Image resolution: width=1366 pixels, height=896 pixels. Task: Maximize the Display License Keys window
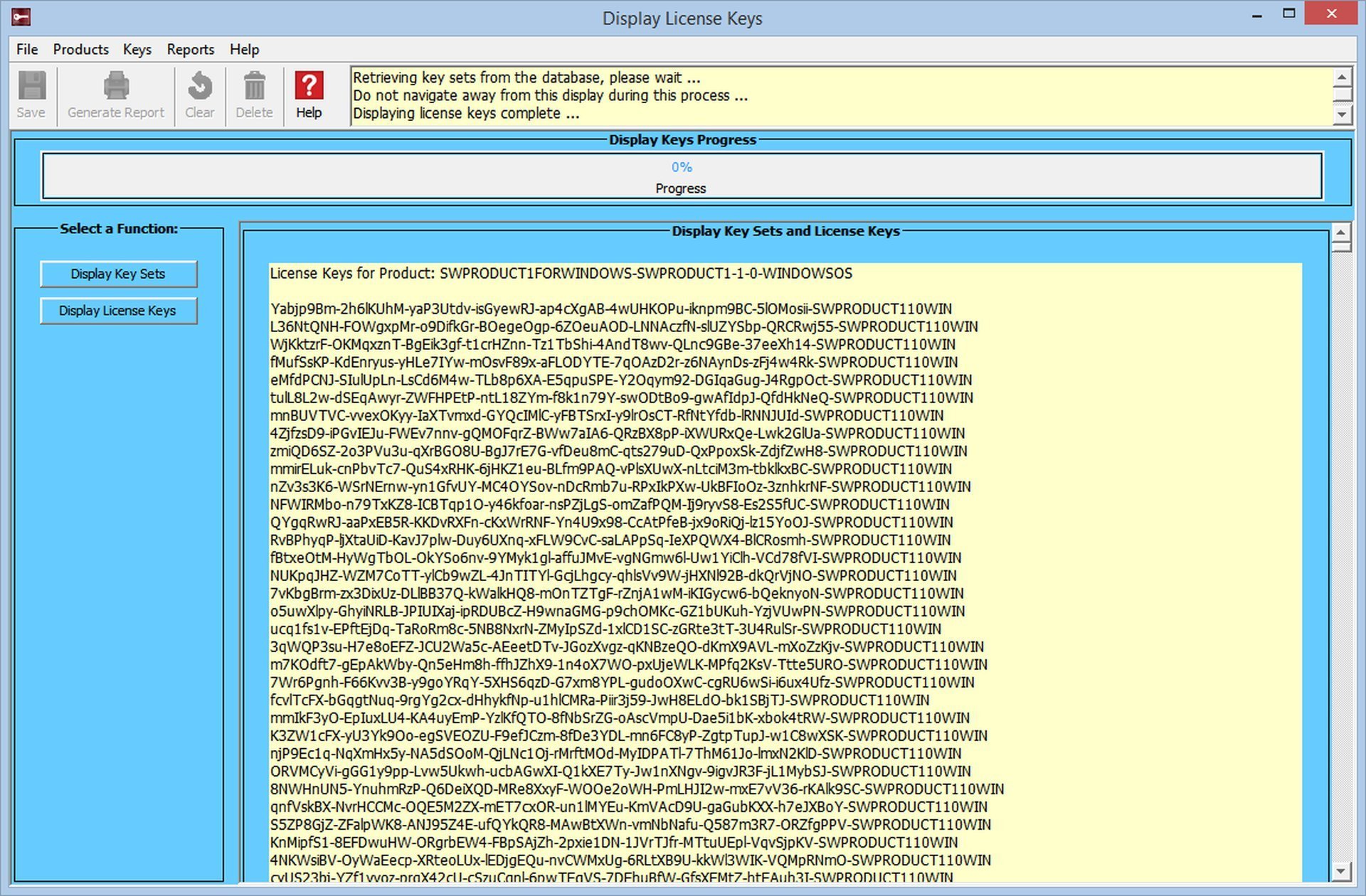1288,14
